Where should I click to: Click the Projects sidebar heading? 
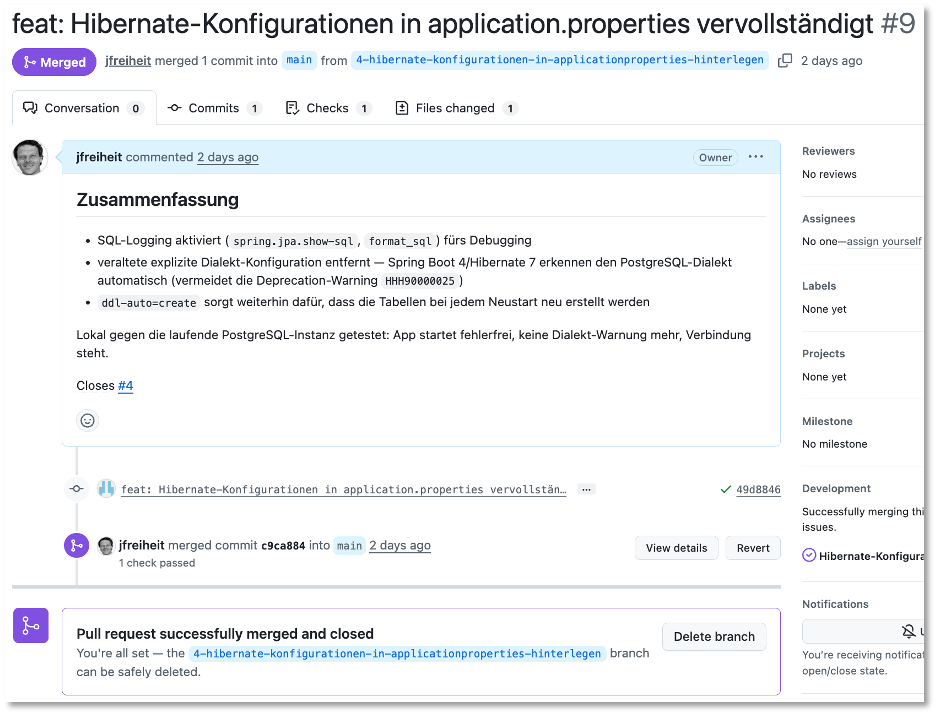pyautogui.click(x=824, y=354)
